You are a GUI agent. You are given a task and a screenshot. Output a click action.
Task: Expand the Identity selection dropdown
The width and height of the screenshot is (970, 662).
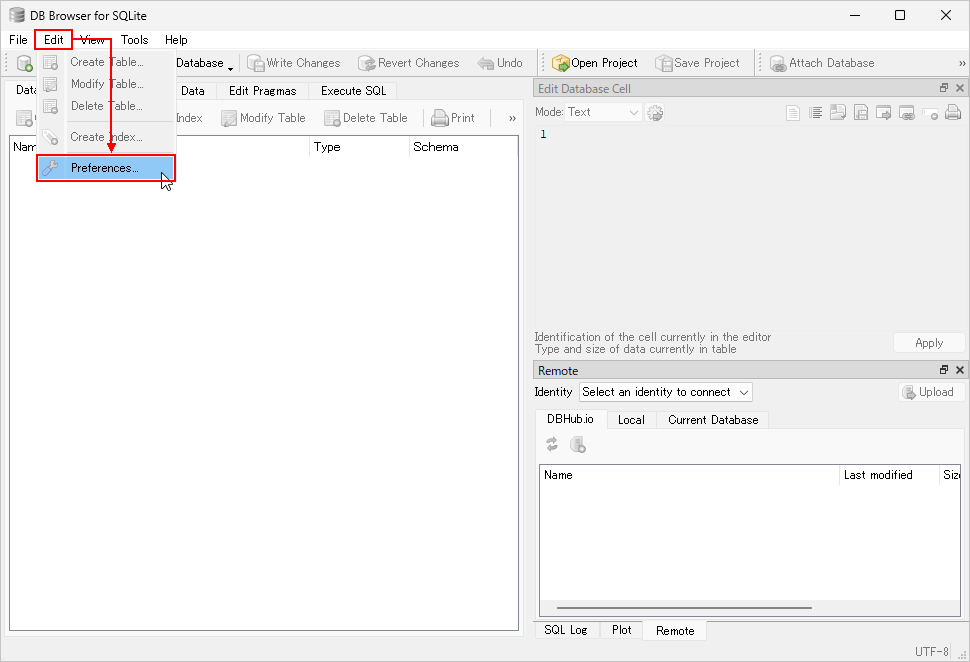[x=666, y=392]
